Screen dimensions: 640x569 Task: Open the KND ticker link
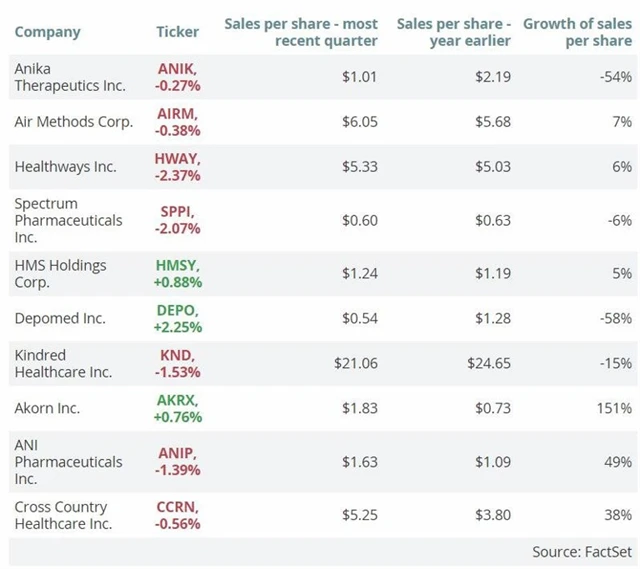click(178, 355)
